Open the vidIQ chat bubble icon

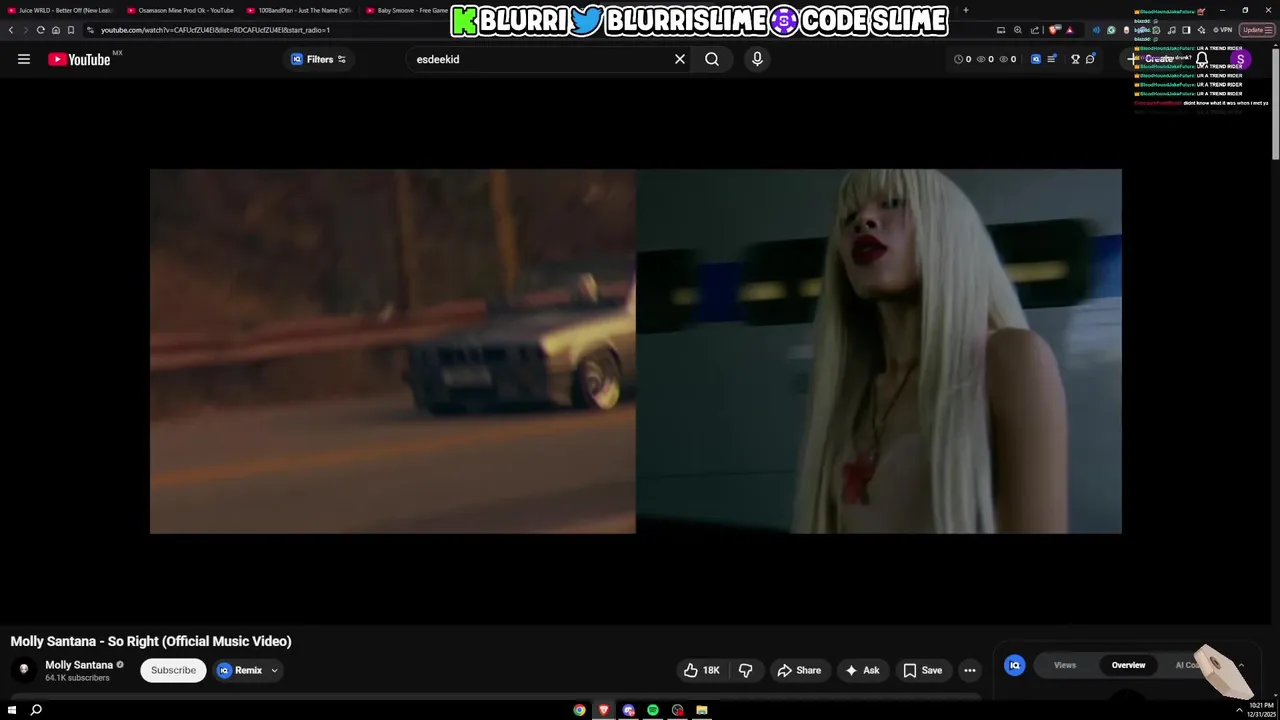[1090, 59]
